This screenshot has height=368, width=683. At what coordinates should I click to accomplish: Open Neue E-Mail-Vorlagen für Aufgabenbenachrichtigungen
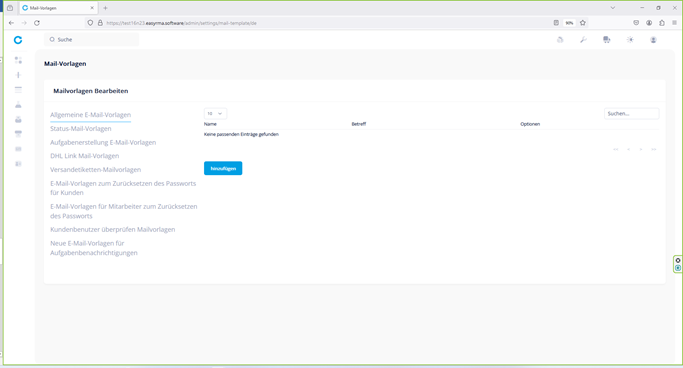tap(94, 248)
